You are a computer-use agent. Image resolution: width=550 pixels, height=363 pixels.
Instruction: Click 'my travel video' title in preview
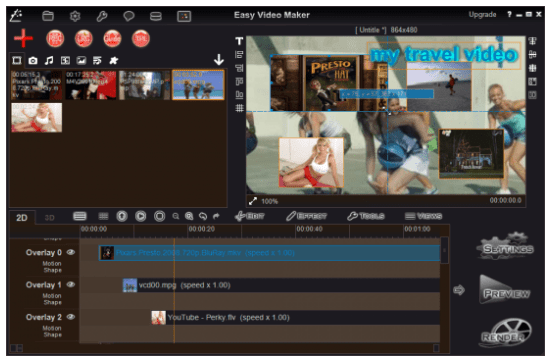[444, 55]
